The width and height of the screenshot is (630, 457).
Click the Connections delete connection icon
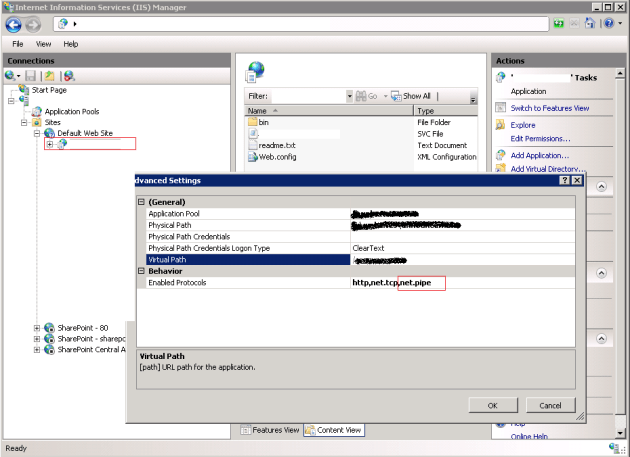(x=69, y=76)
